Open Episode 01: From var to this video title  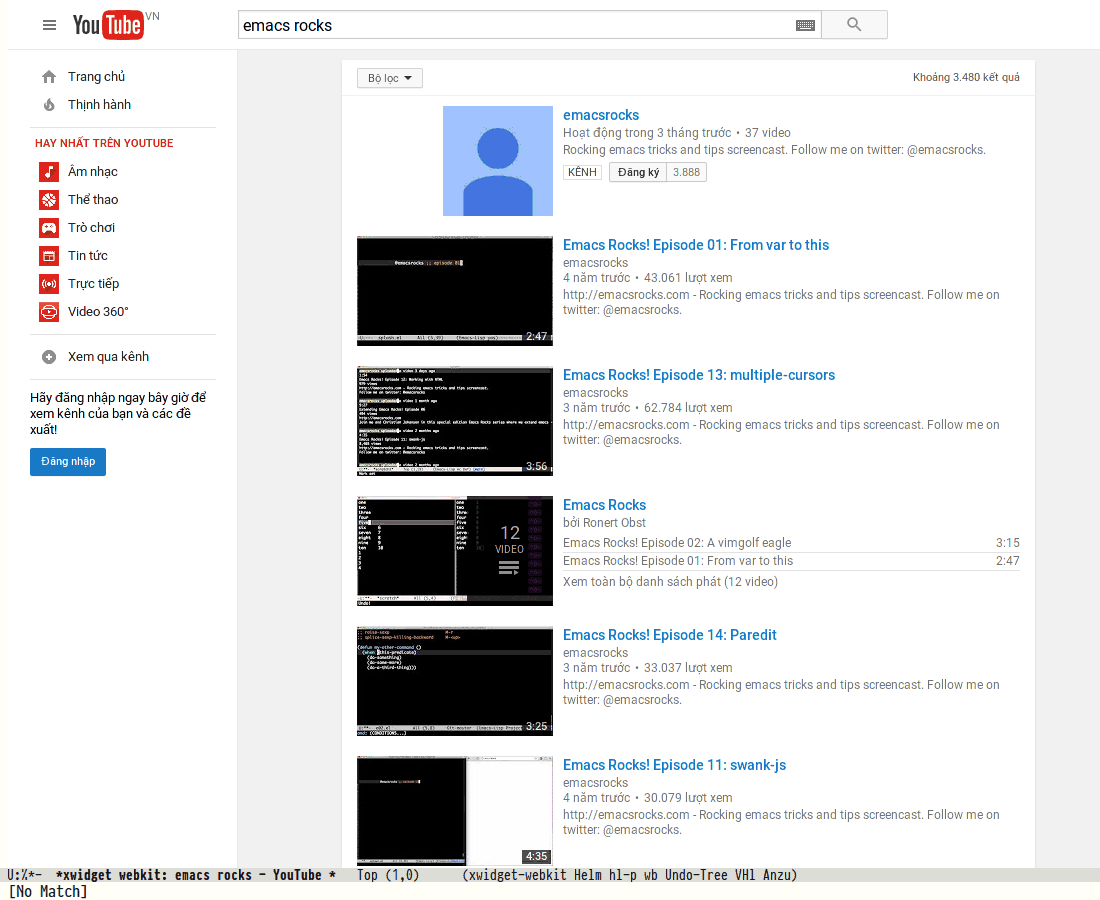pyautogui.click(x=696, y=245)
